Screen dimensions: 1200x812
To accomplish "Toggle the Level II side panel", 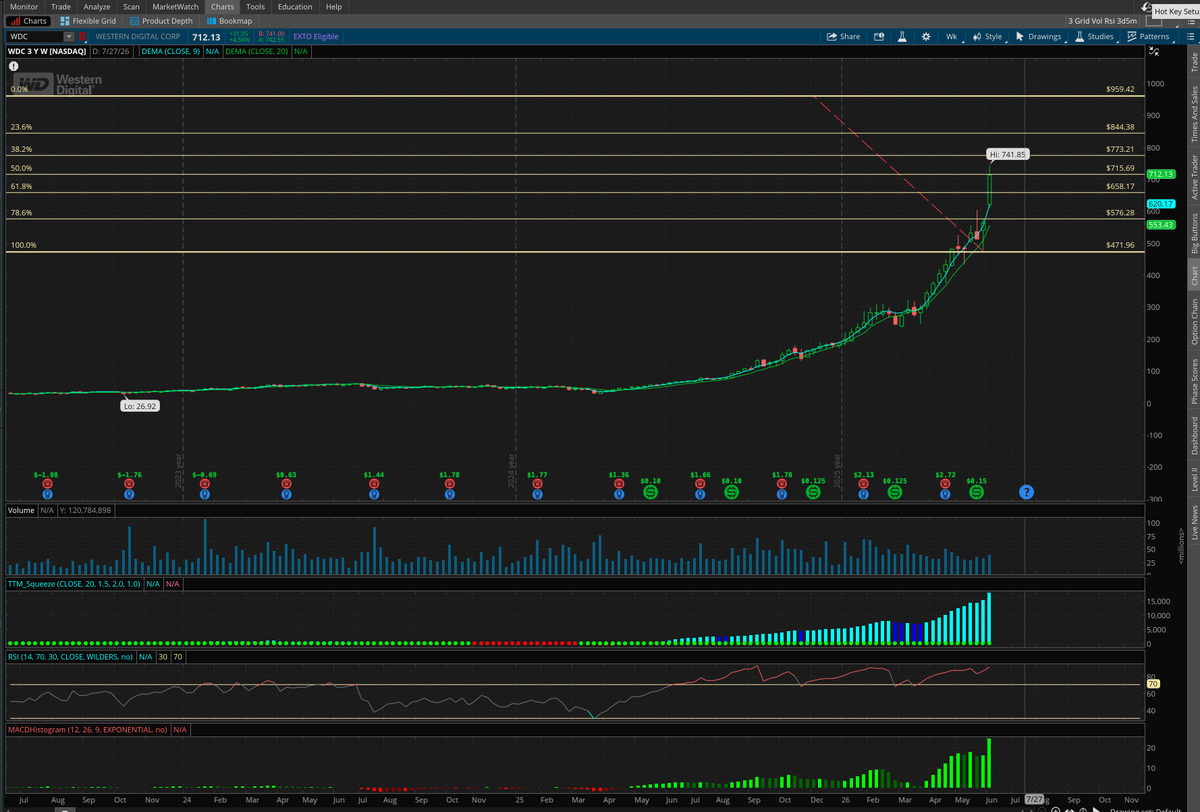I will [x=1193, y=480].
